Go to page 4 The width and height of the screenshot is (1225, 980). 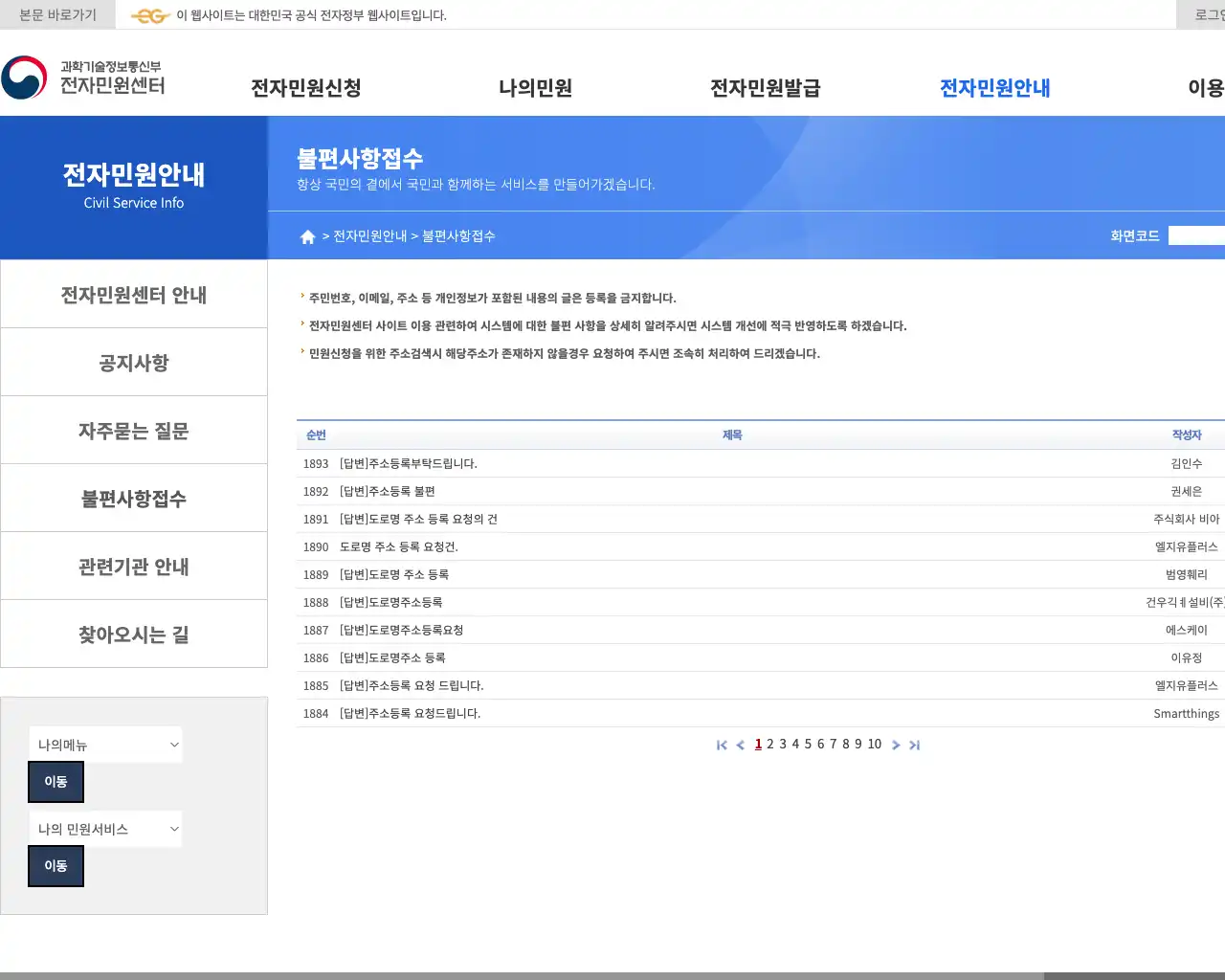pos(795,744)
